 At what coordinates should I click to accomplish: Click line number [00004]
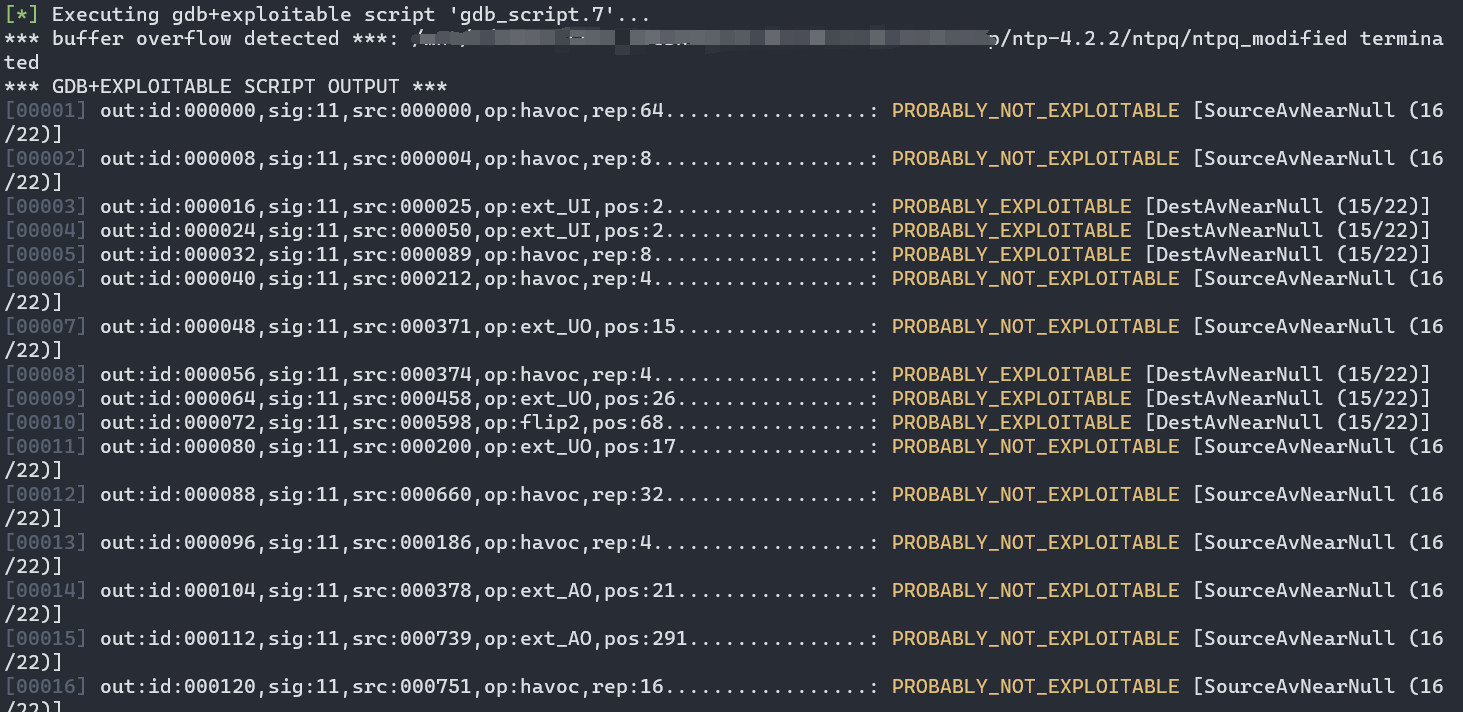[x=46, y=231]
